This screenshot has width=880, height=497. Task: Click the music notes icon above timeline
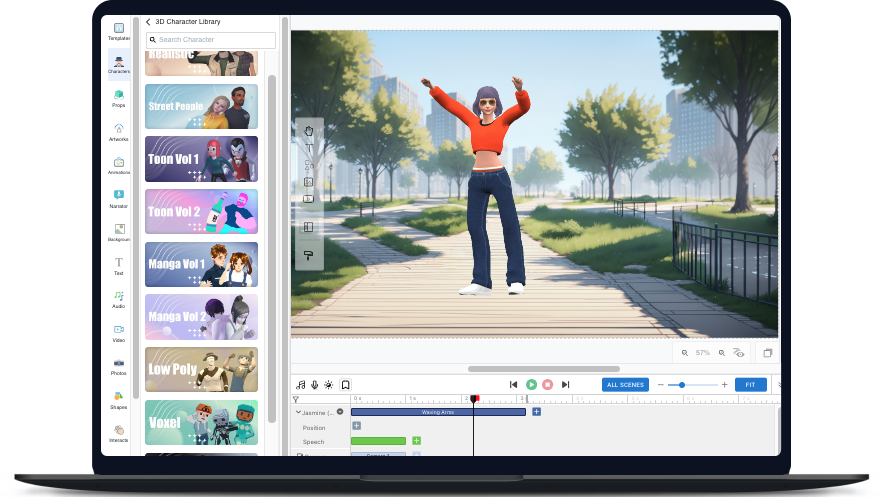301,385
